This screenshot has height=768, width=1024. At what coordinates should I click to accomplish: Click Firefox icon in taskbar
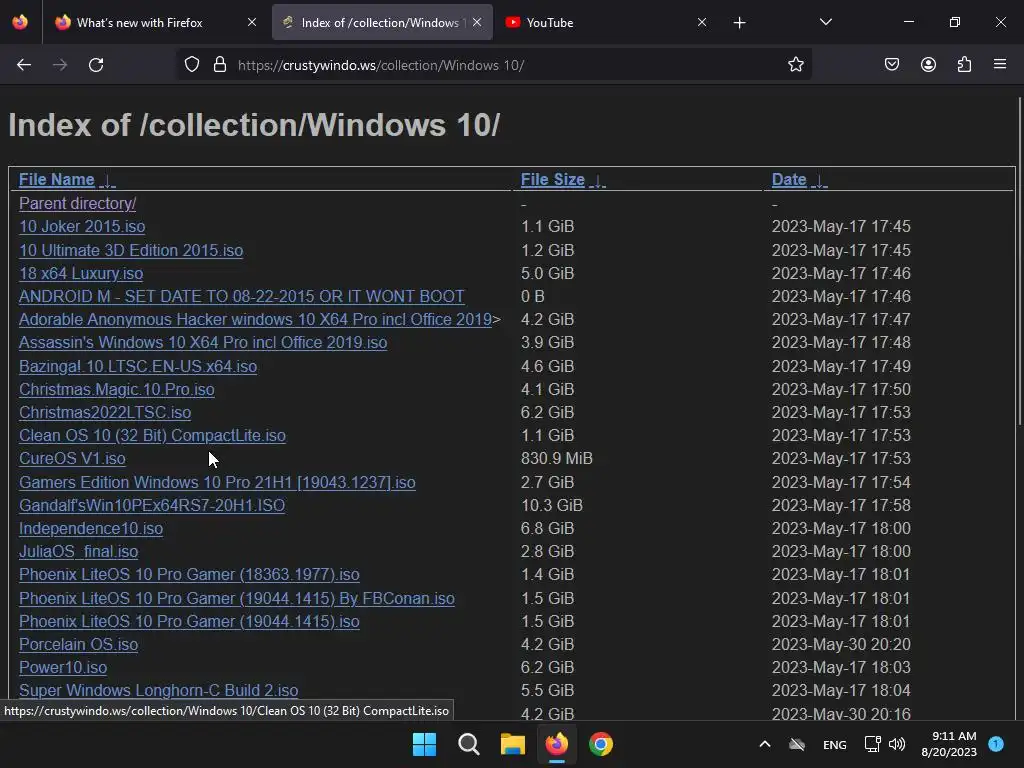[x=556, y=744]
